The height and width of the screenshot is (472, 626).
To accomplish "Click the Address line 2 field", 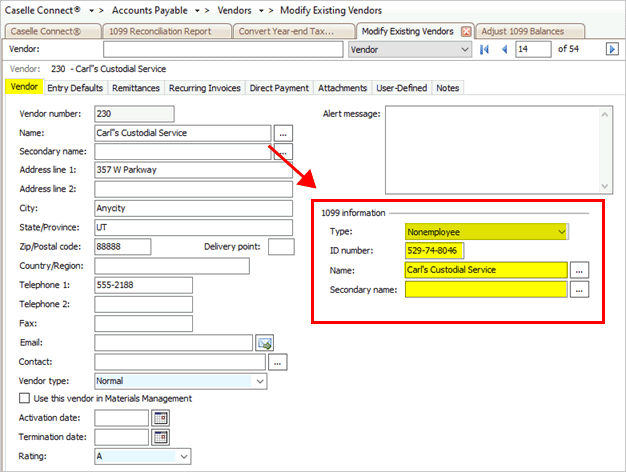I will pos(193,189).
